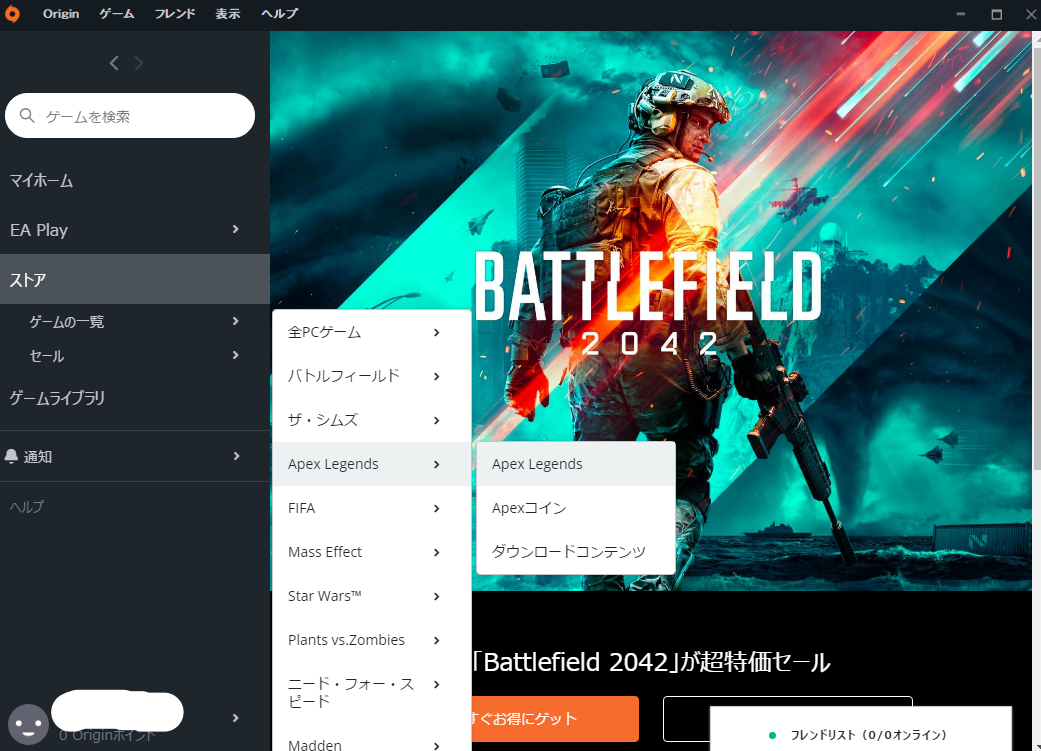Expand the Mass Effect arrow
This screenshot has width=1041, height=751.
pos(436,552)
